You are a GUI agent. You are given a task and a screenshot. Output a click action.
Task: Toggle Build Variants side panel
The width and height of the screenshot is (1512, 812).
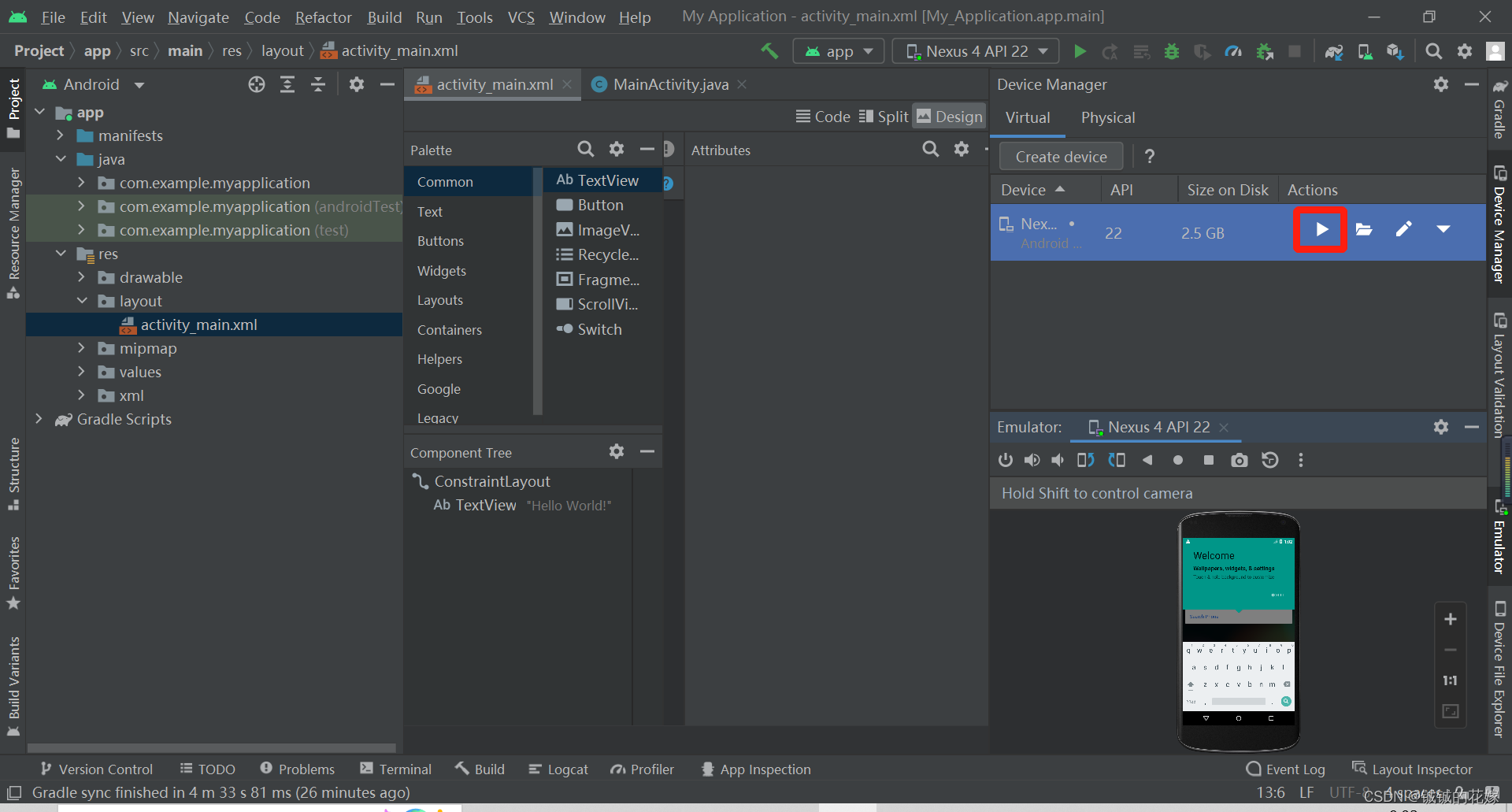13,686
